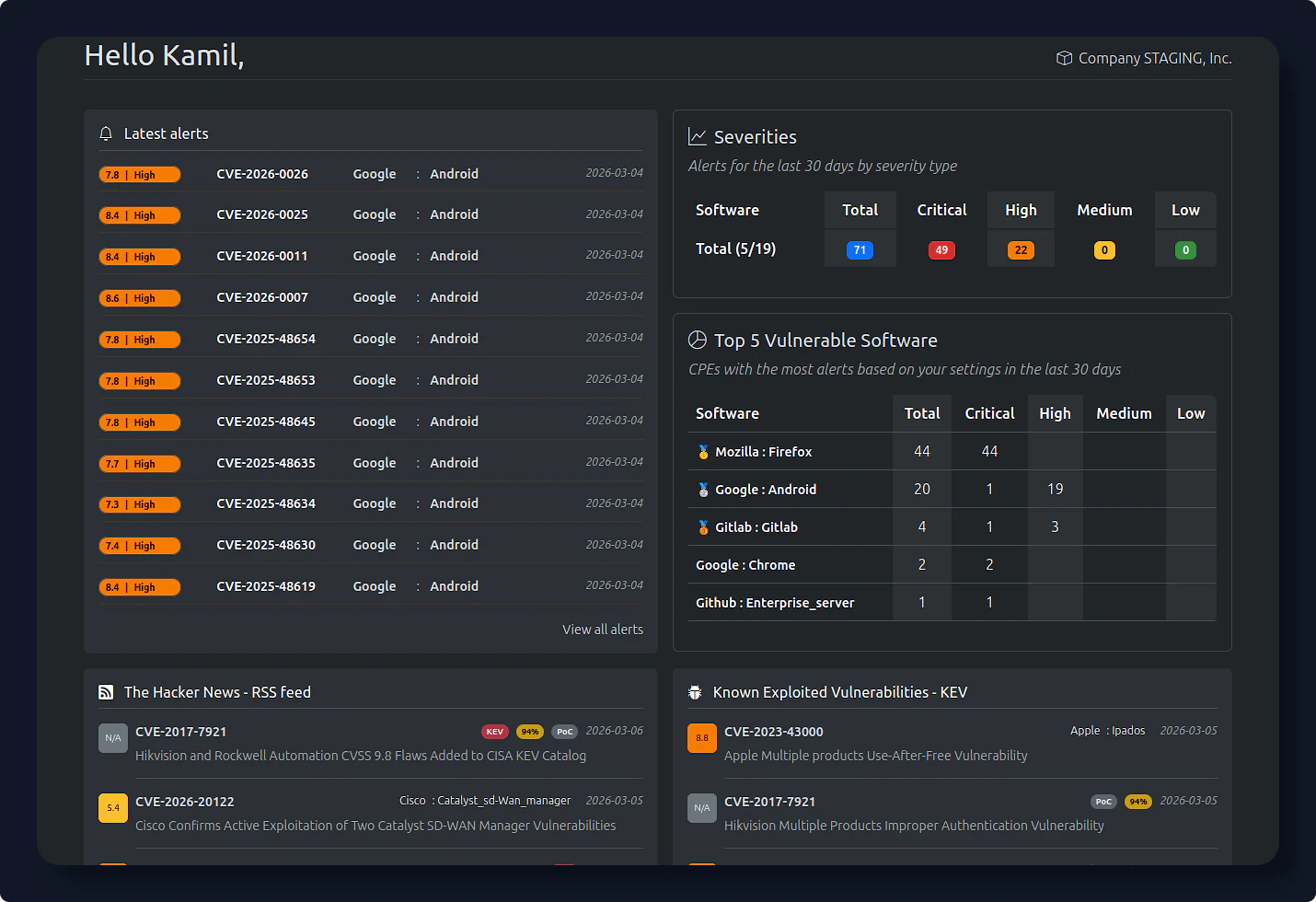The height and width of the screenshot is (902, 1316).
Task: Click the gold medal icon beside Mozilla : Firefox
Action: 703,452
